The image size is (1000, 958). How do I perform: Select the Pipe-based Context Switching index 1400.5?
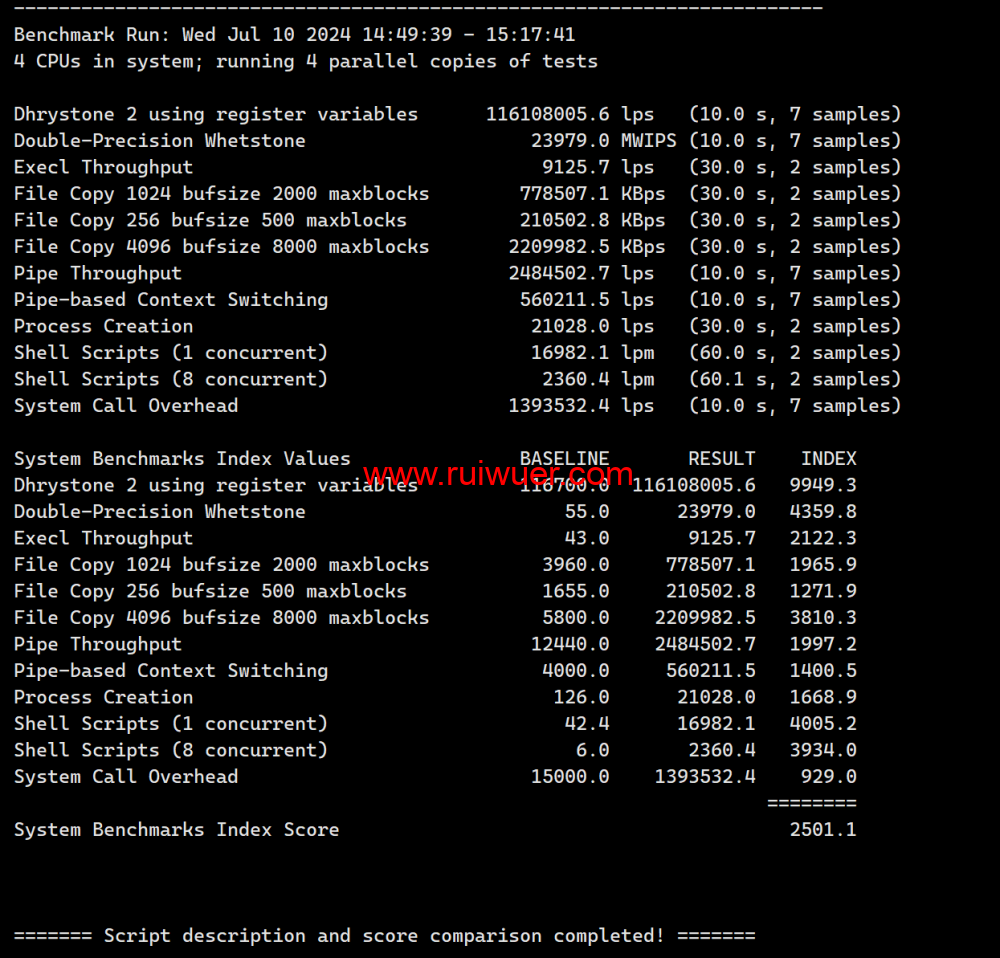(x=822, y=670)
